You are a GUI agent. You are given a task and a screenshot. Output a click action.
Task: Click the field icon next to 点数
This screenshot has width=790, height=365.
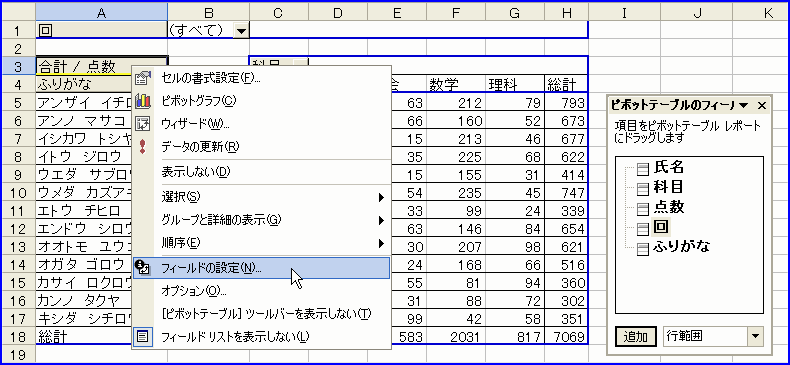point(643,209)
